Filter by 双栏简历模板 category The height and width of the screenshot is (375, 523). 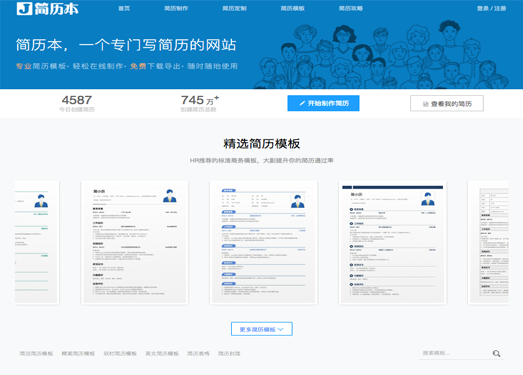(120, 353)
